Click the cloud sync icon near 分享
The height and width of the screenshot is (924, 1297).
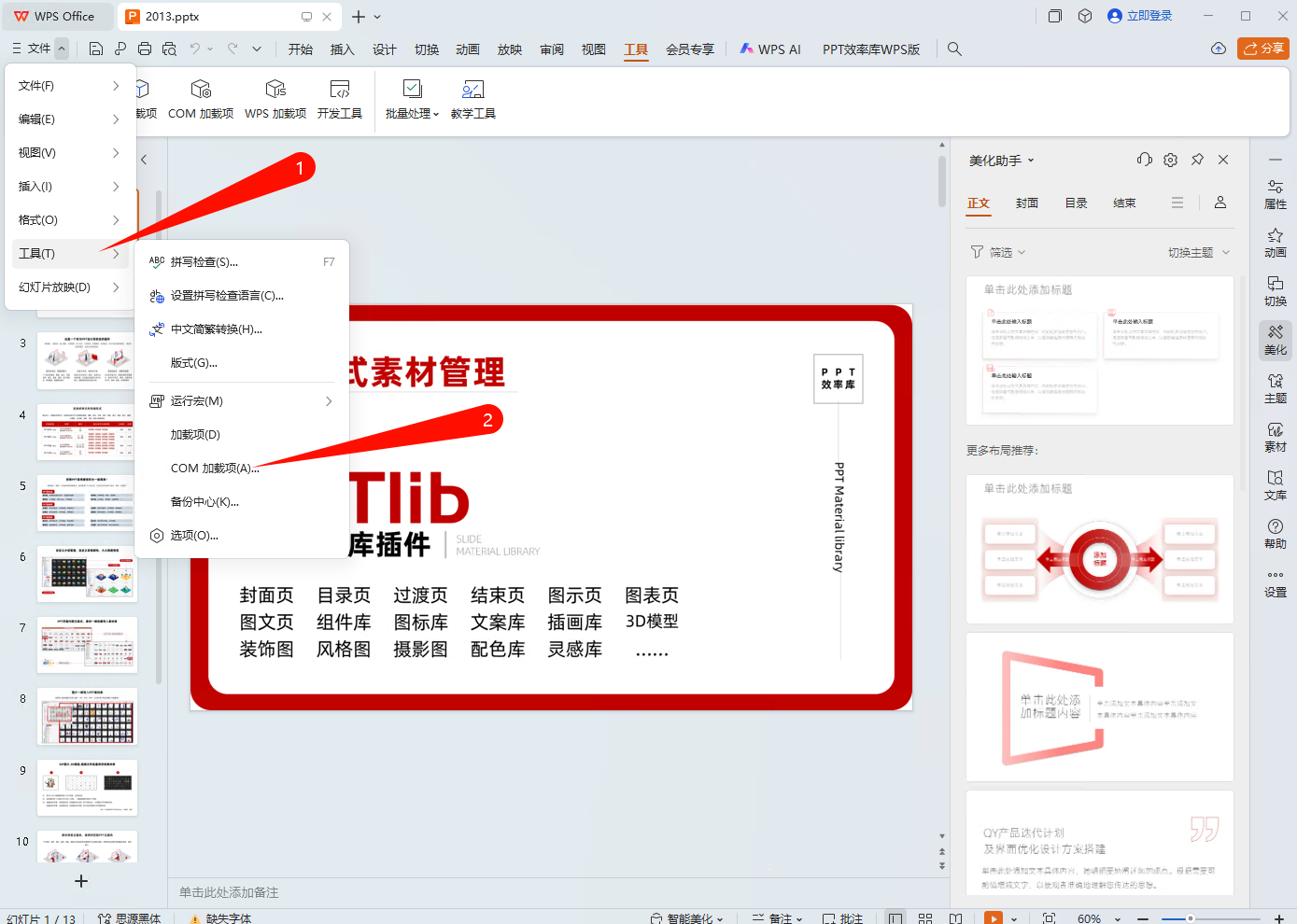(x=1219, y=49)
